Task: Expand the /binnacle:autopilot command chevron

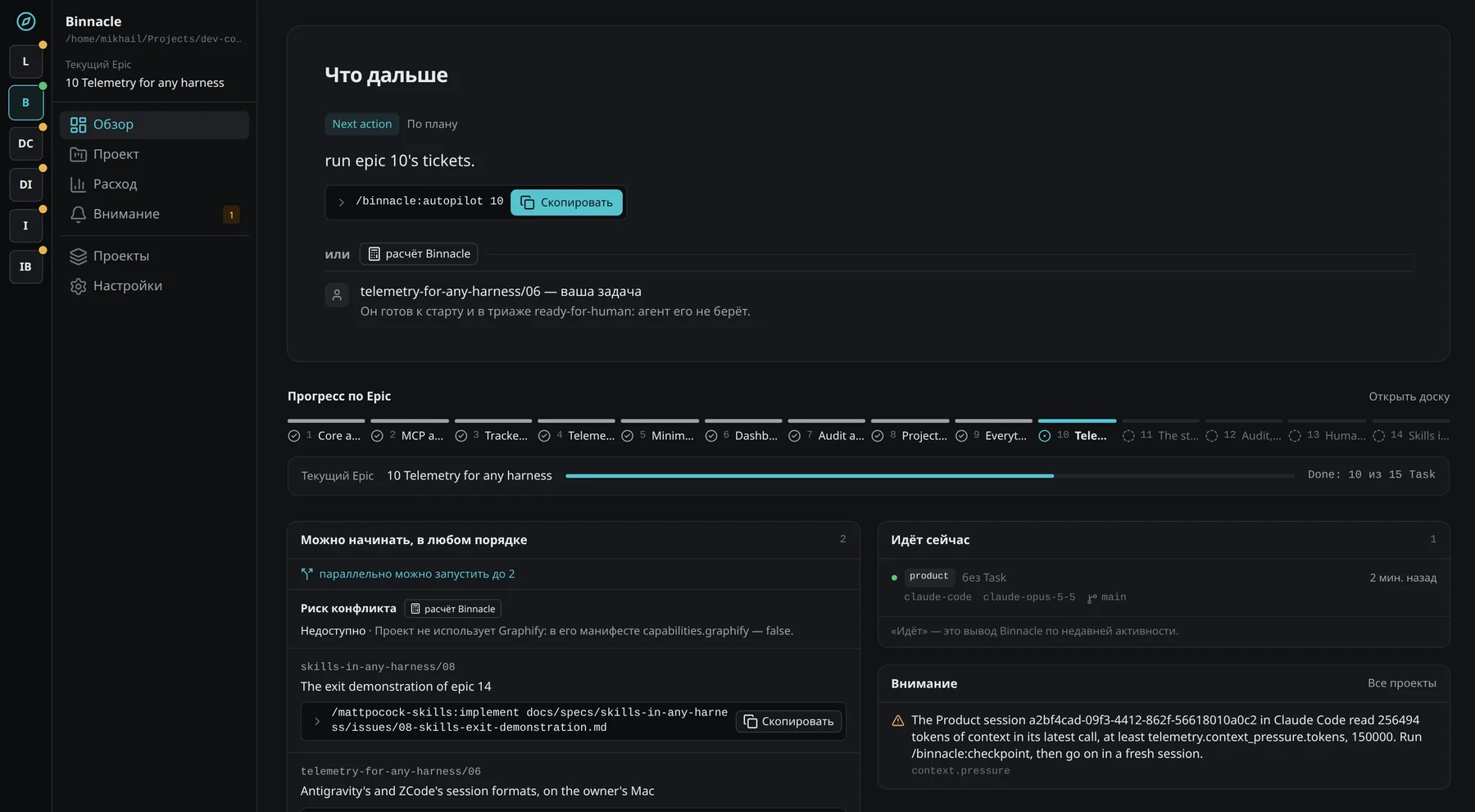Action: pos(342,202)
